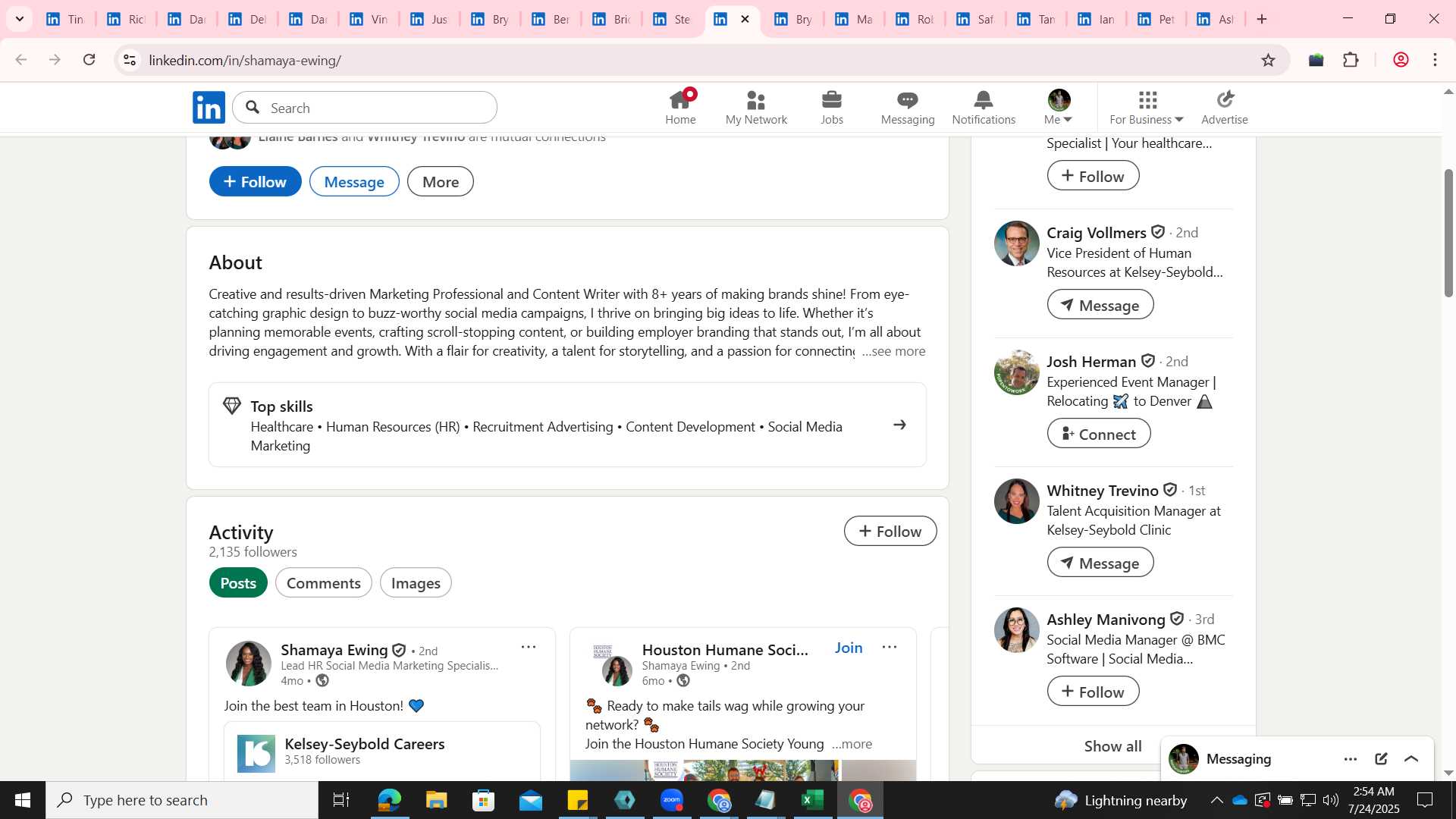Open options on Houston Humane Society post
Screen dimensions: 1456x819
tap(890, 647)
